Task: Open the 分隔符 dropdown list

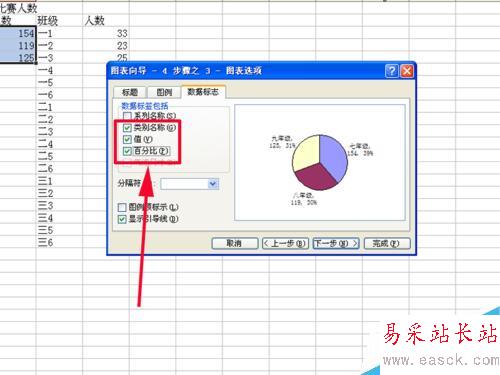Action: point(213,184)
